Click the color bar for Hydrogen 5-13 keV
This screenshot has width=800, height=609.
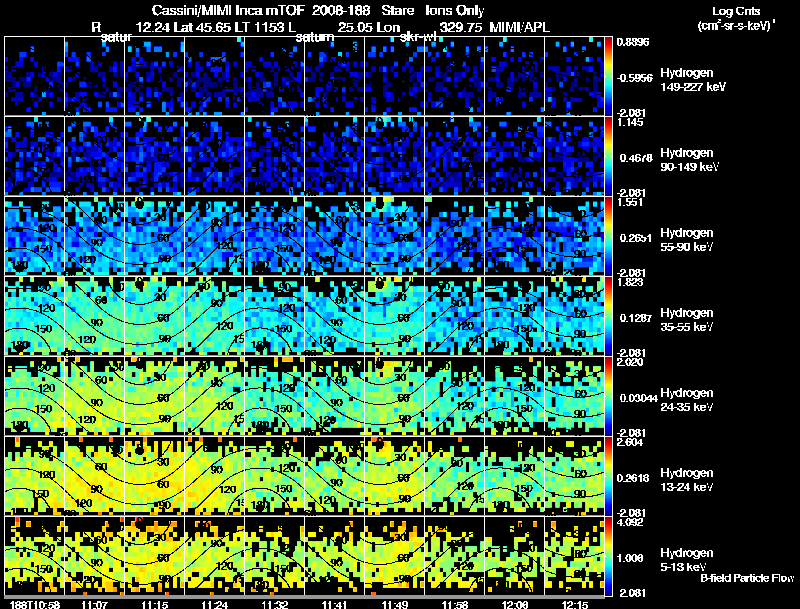pyautogui.click(x=610, y=555)
